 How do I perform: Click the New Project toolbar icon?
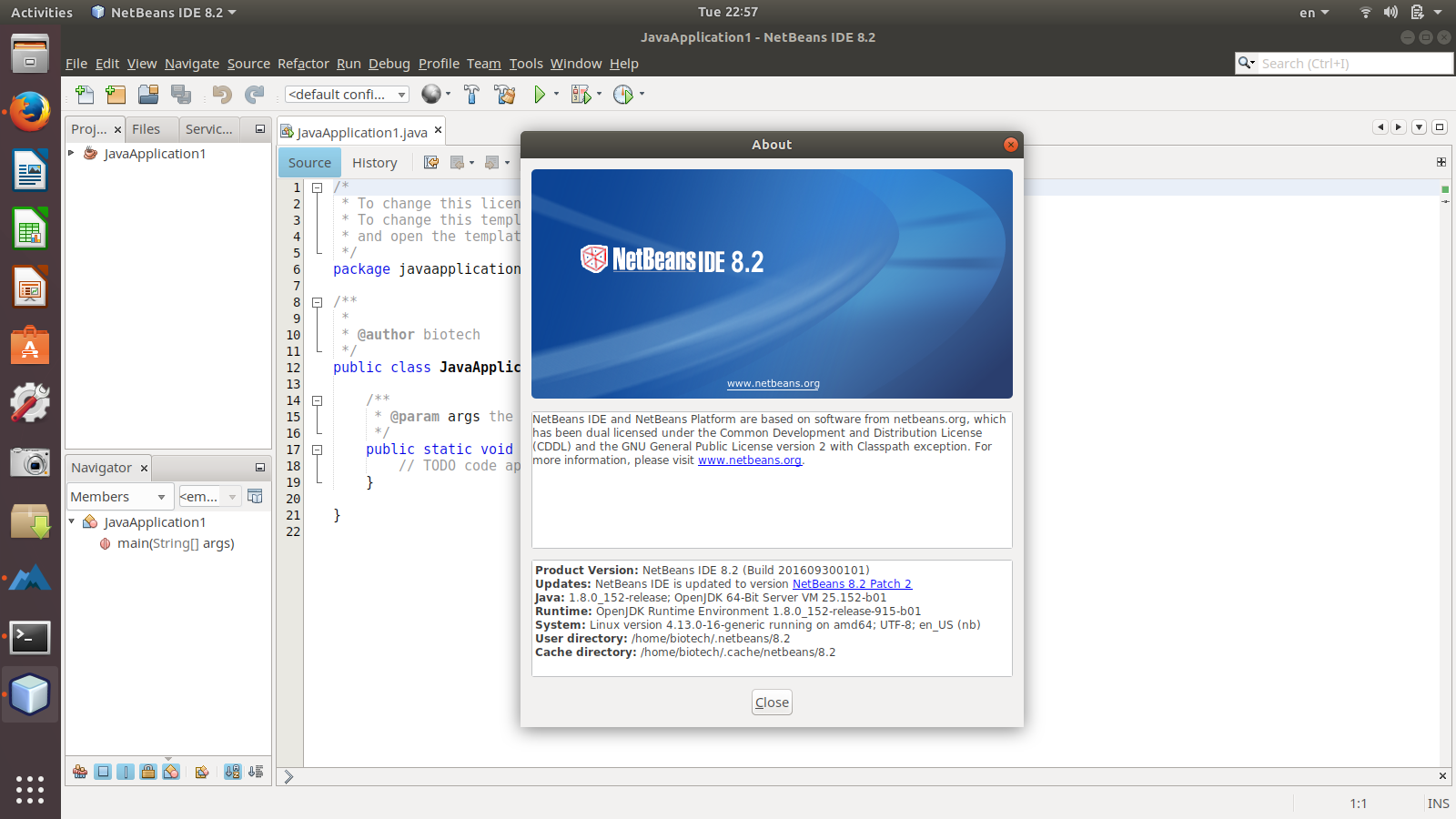(116, 94)
